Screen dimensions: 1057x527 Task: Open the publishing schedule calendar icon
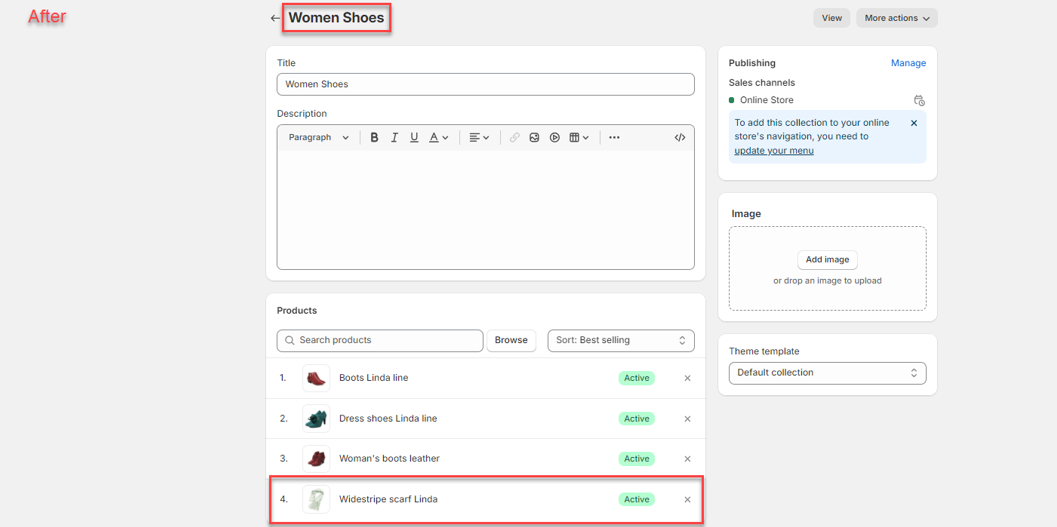tap(919, 100)
